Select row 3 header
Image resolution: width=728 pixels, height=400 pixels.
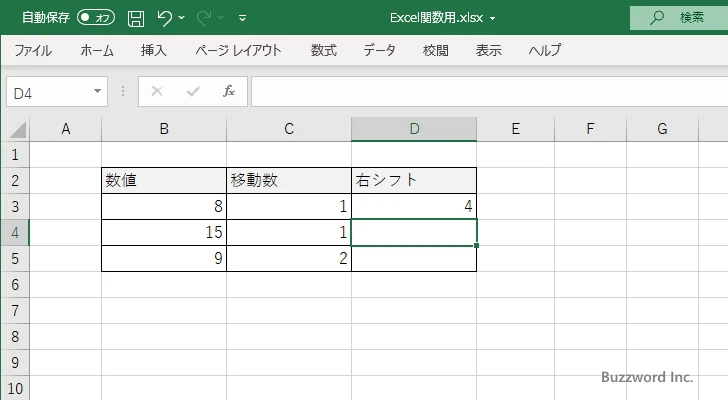[x=14, y=207]
